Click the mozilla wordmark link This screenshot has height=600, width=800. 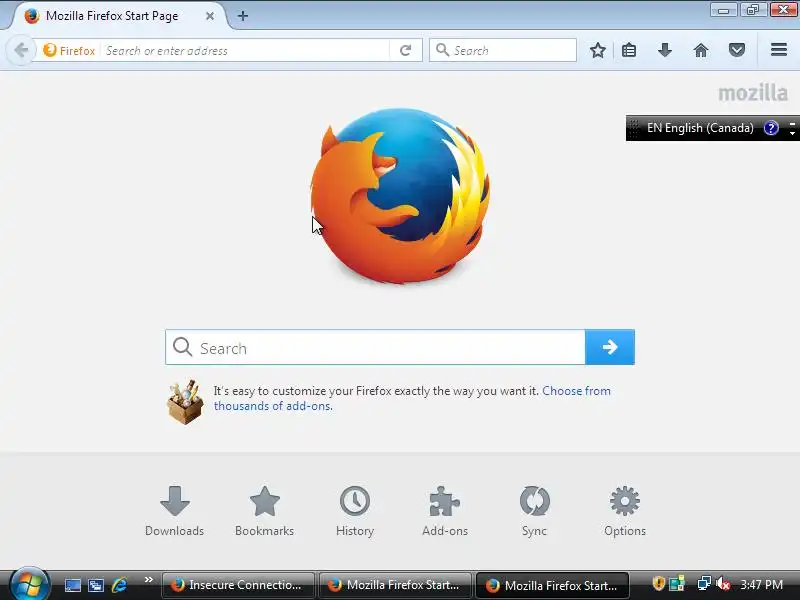tap(753, 93)
